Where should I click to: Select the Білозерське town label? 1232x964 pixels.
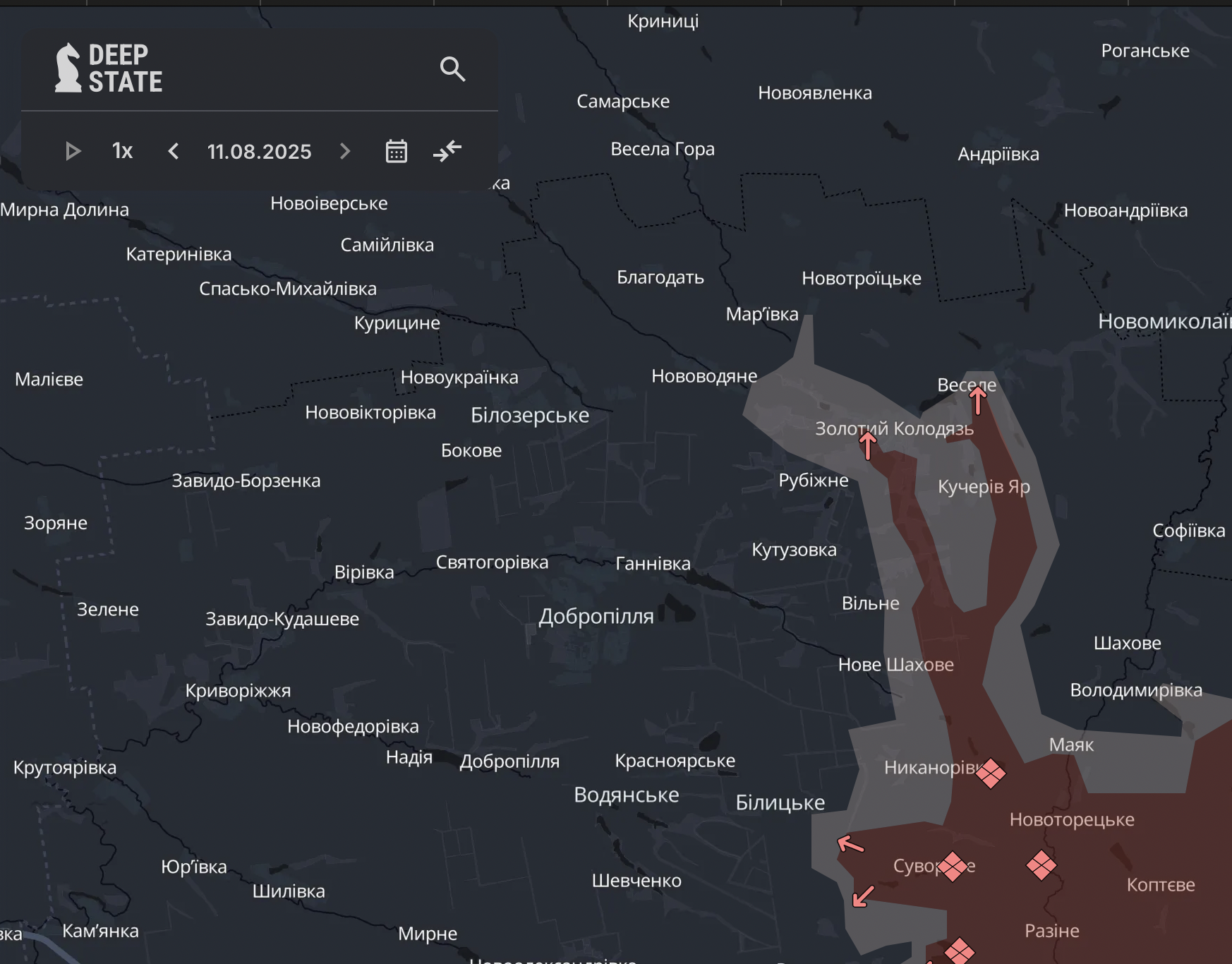point(529,415)
